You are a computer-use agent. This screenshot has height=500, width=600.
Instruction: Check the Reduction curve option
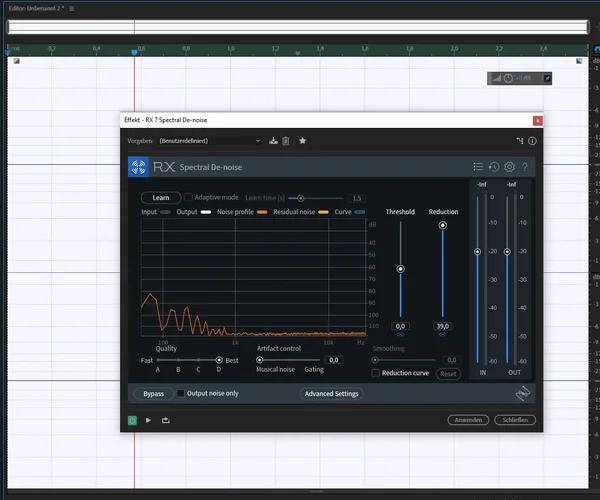(x=375, y=373)
